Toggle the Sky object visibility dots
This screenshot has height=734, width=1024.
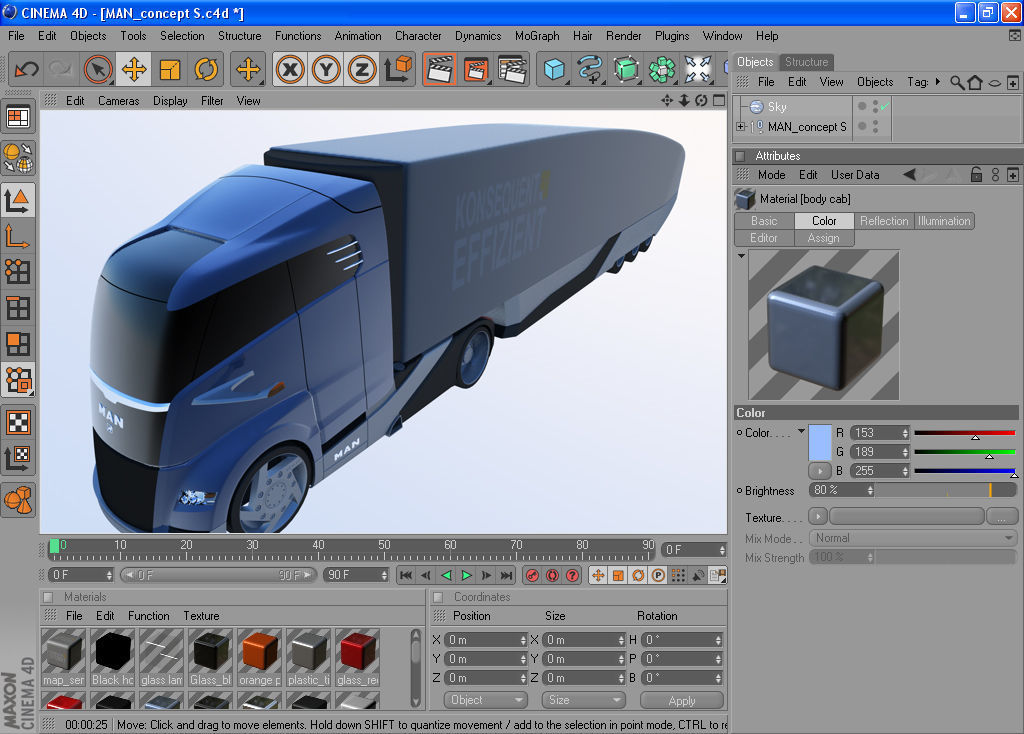pyautogui.click(x=875, y=106)
